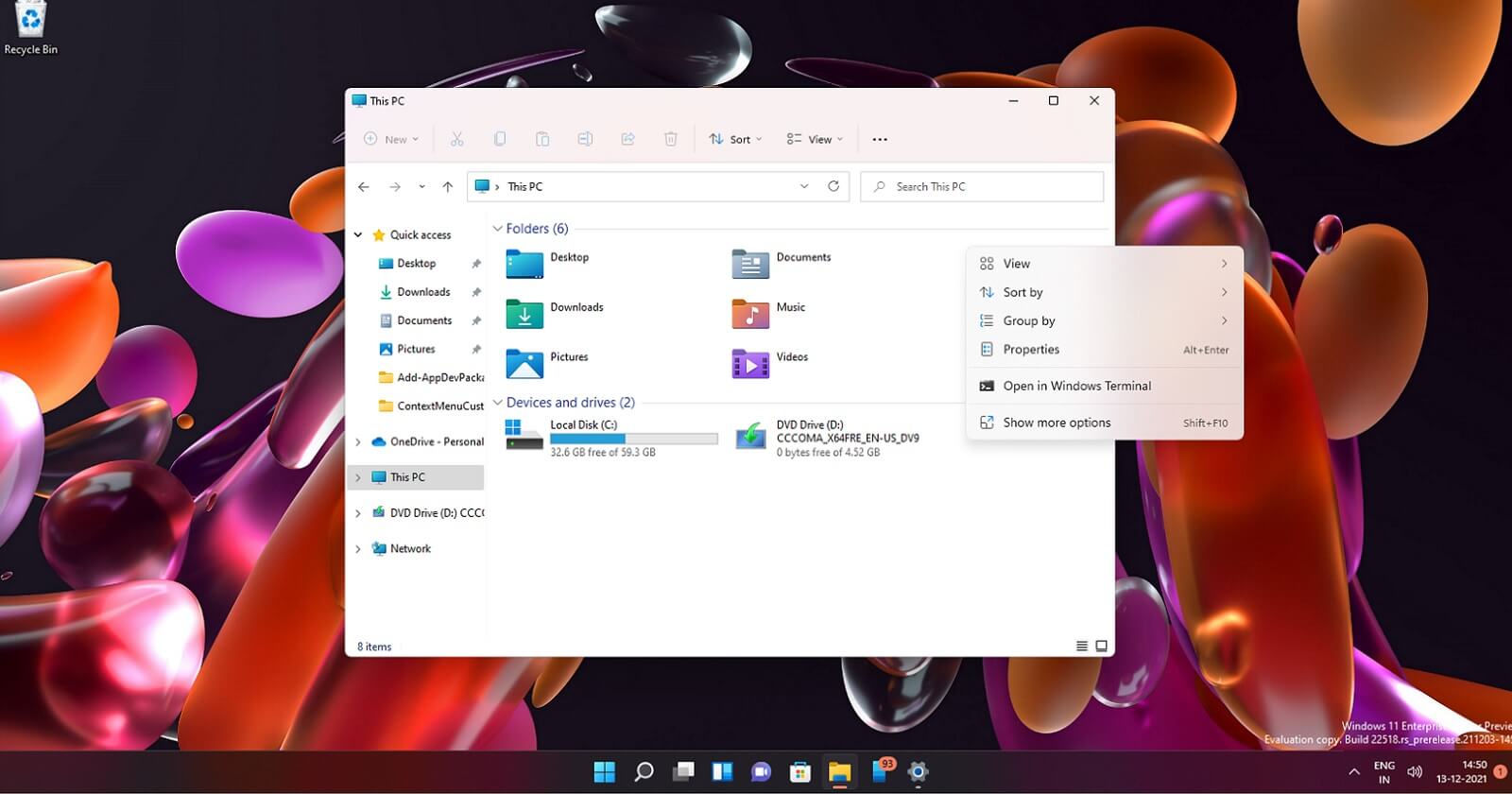Switch to large thumbnails view in status bar
Screen dimensions: 1512x794
coord(1101,647)
